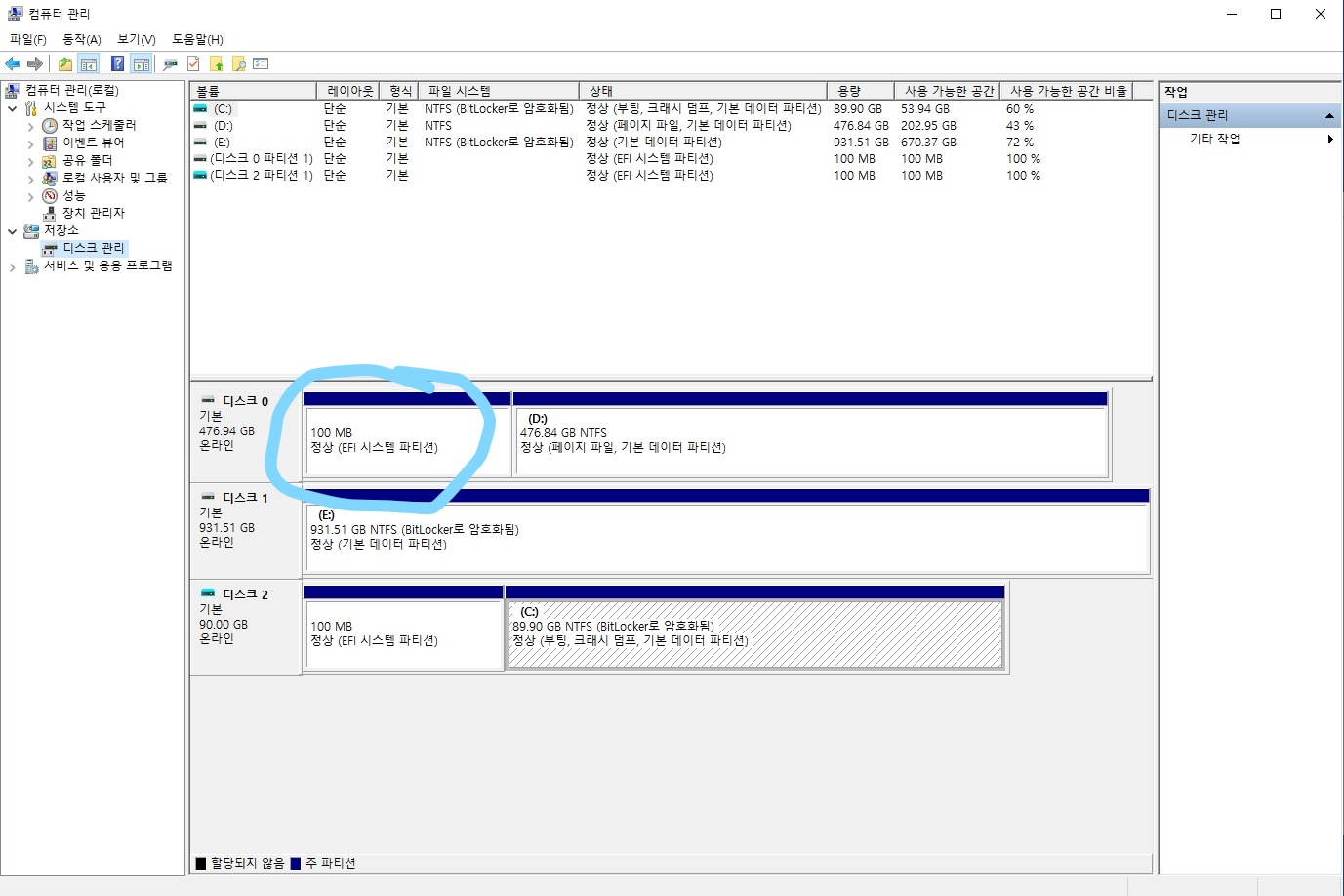Select the 저장소 storage icon
The image size is (1344, 896).
(31, 231)
